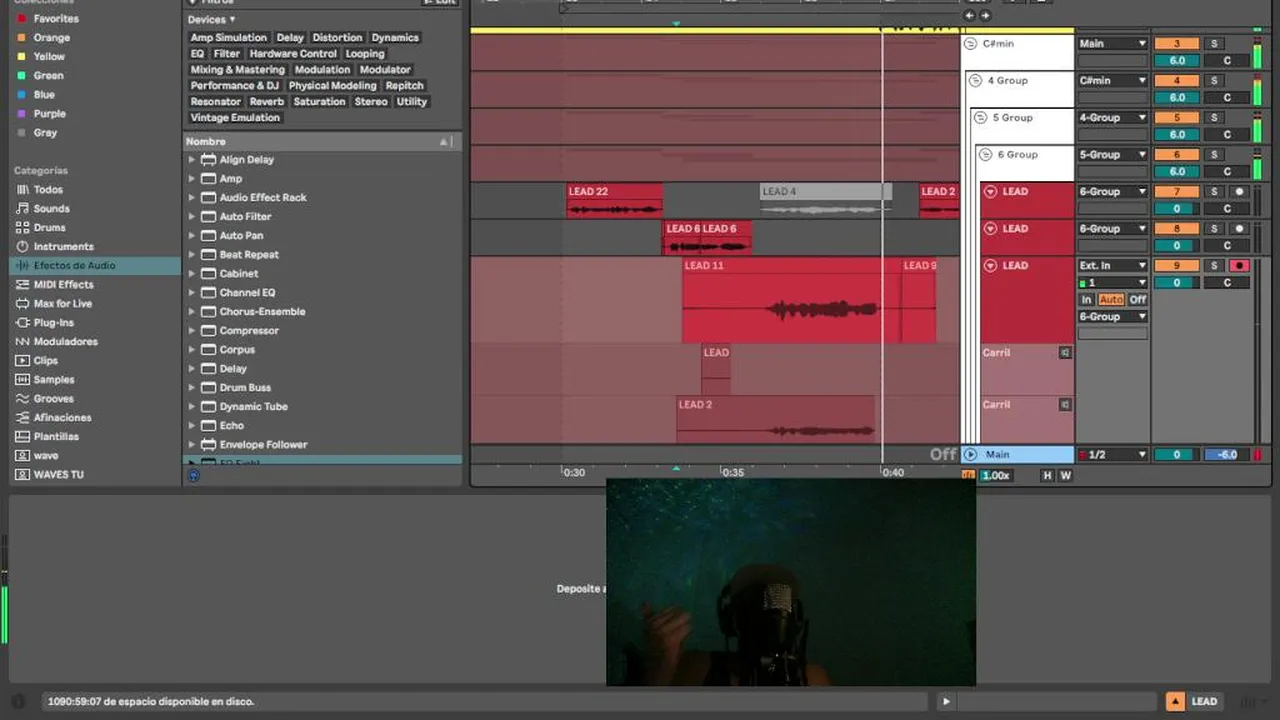This screenshot has width=1280, height=720.
Task: Select the LEAD 22 audio clip
Action: click(x=614, y=200)
